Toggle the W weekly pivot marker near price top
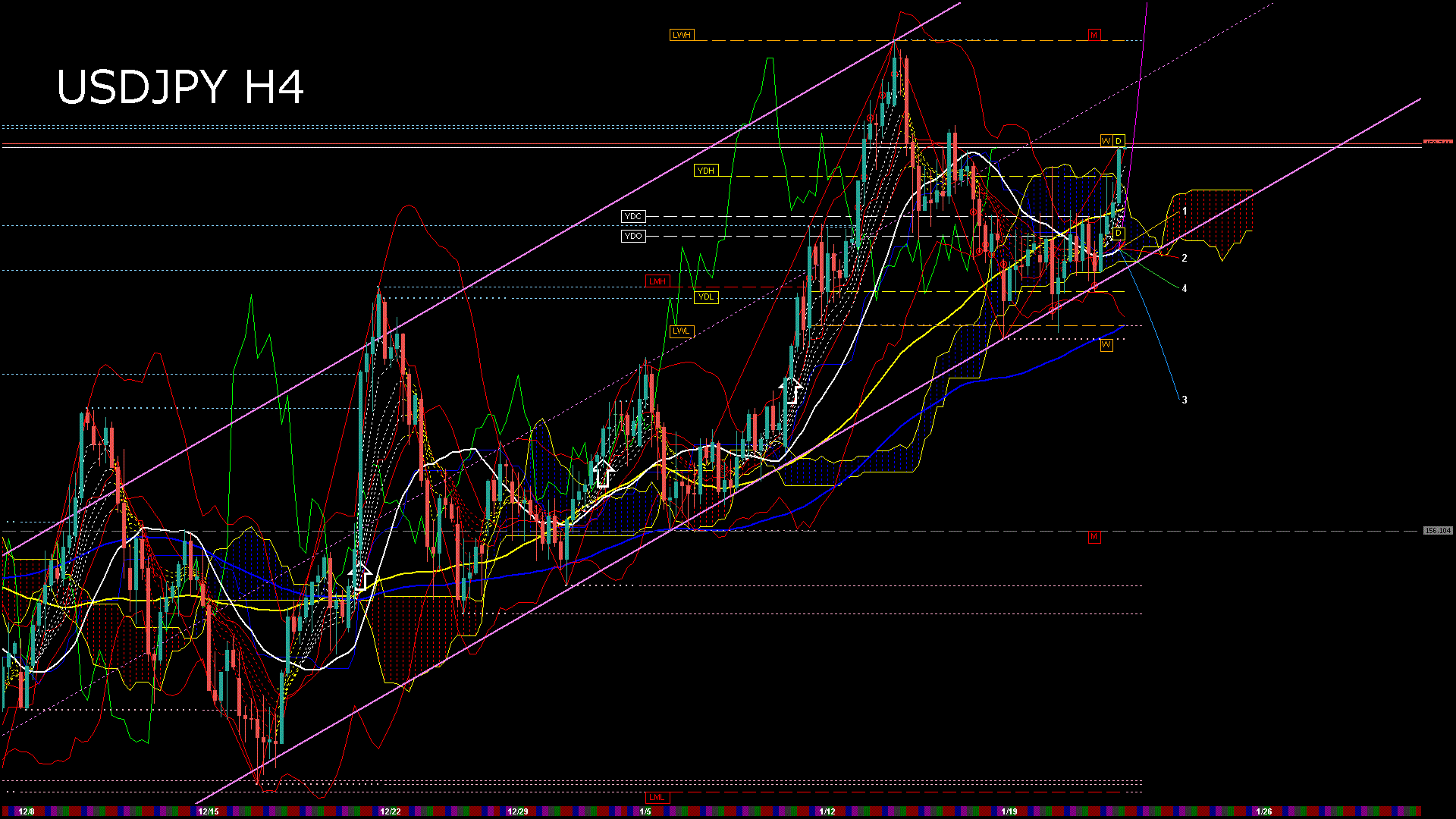The width and height of the screenshot is (1456, 819). tap(1106, 140)
